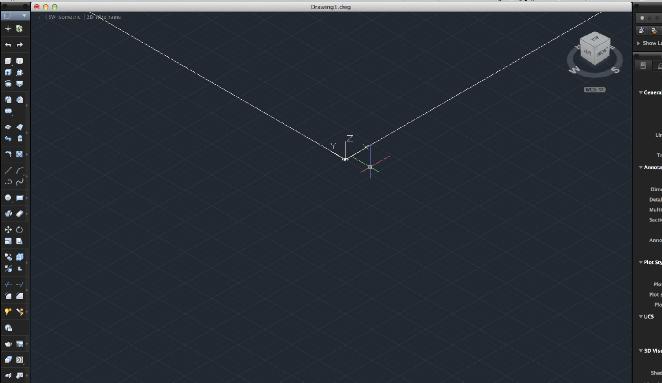Image resolution: width=662 pixels, height=383 pixels.
Task: Select the Spline curve tool
Action: 20,182
